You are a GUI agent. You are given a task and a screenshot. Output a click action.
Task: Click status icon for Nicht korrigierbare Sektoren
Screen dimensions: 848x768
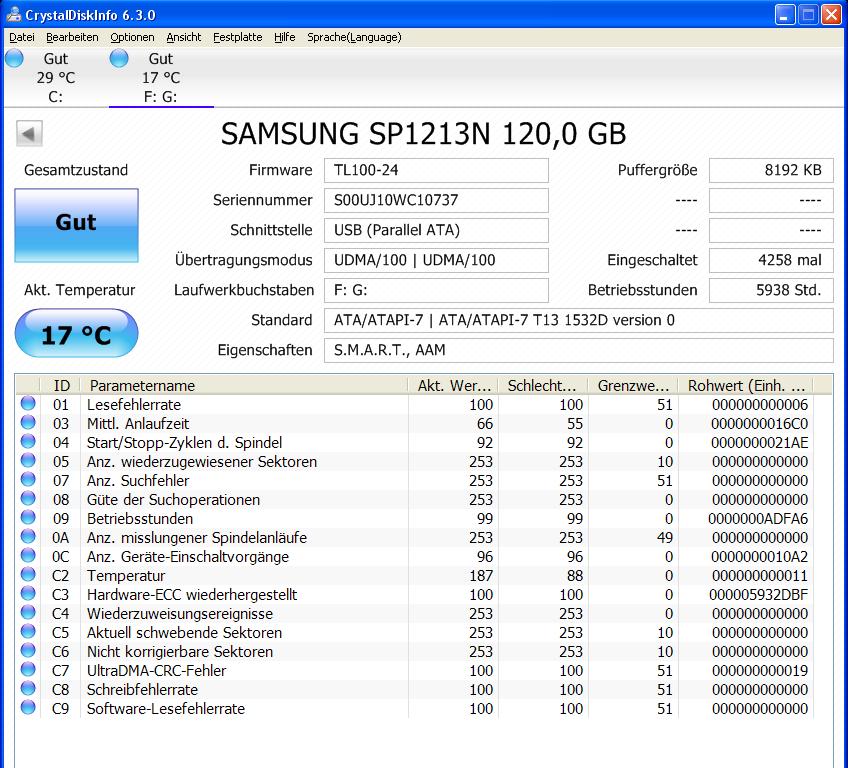coord(28,650)
